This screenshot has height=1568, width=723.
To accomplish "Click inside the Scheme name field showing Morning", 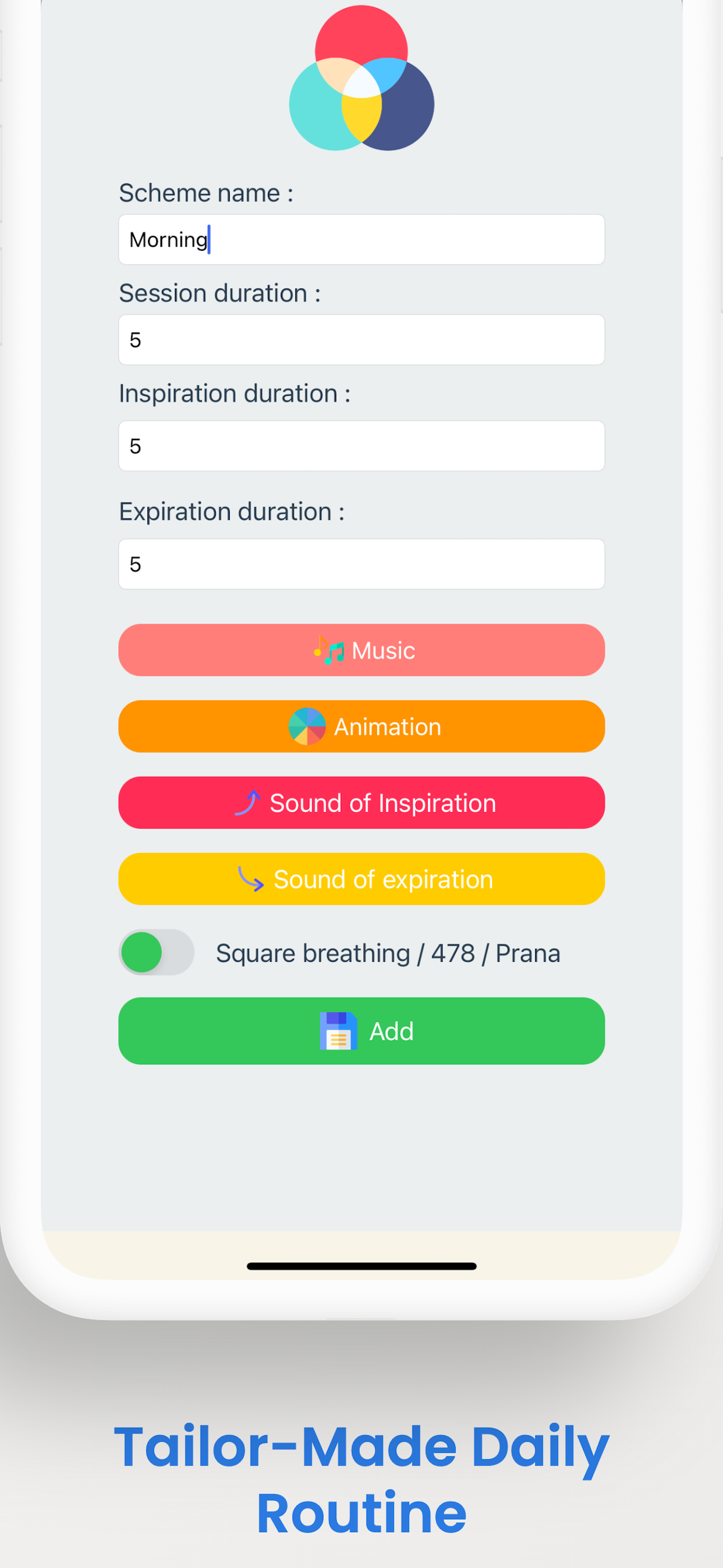I will pyautogui.click(x=361, y=239).
